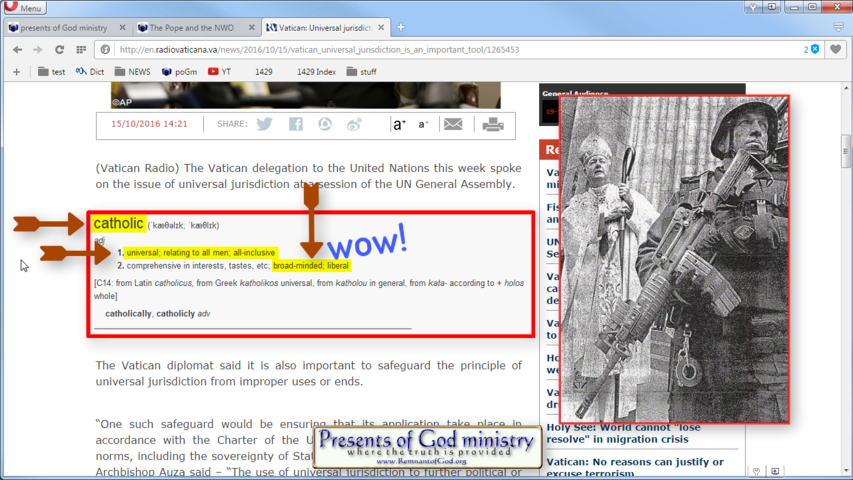
Task: Expand the poGm bookmarks folder
Action: coord(178,72)
